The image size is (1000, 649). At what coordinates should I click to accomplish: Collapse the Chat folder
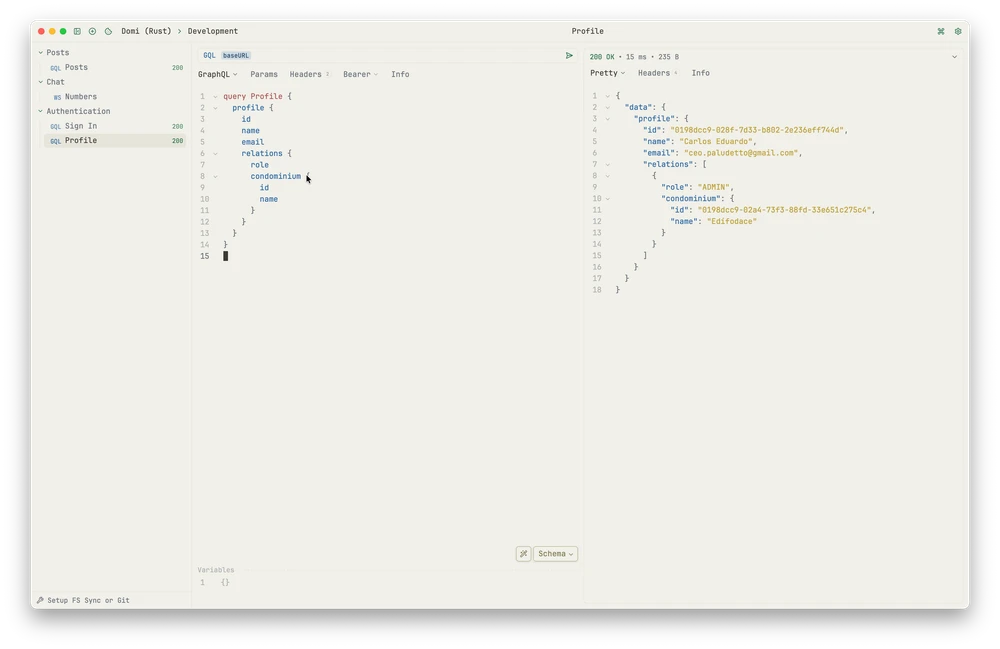point(40,82)
